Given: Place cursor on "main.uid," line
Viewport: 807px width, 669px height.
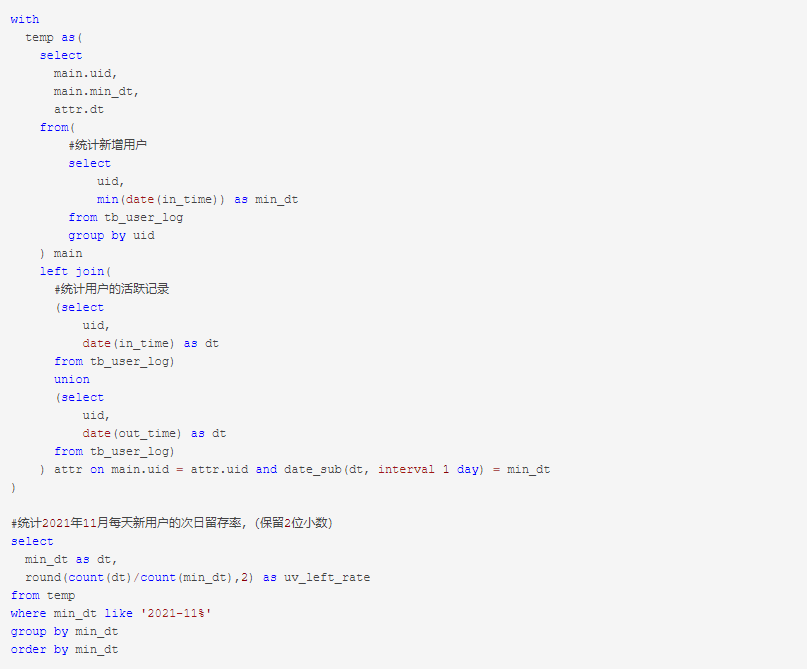Looking at the screenshot, I should (85, 73).
